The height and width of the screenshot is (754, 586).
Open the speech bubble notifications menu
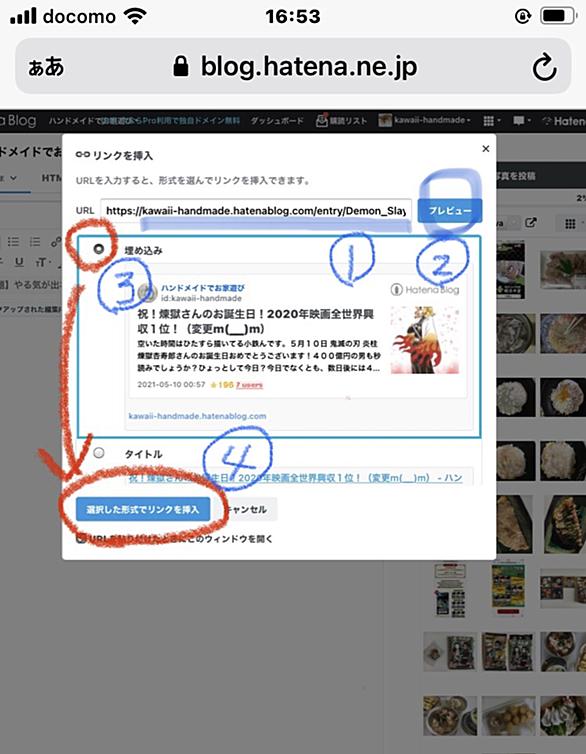coord(521,120)
